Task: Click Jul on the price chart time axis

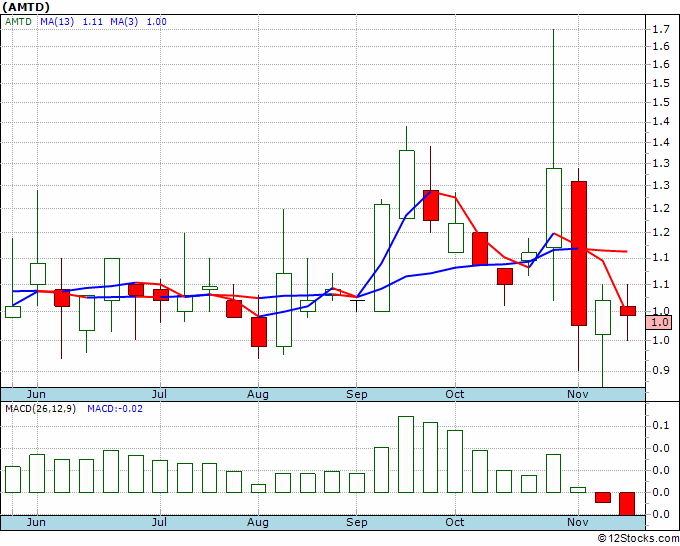Action: [x=160, y=394]
